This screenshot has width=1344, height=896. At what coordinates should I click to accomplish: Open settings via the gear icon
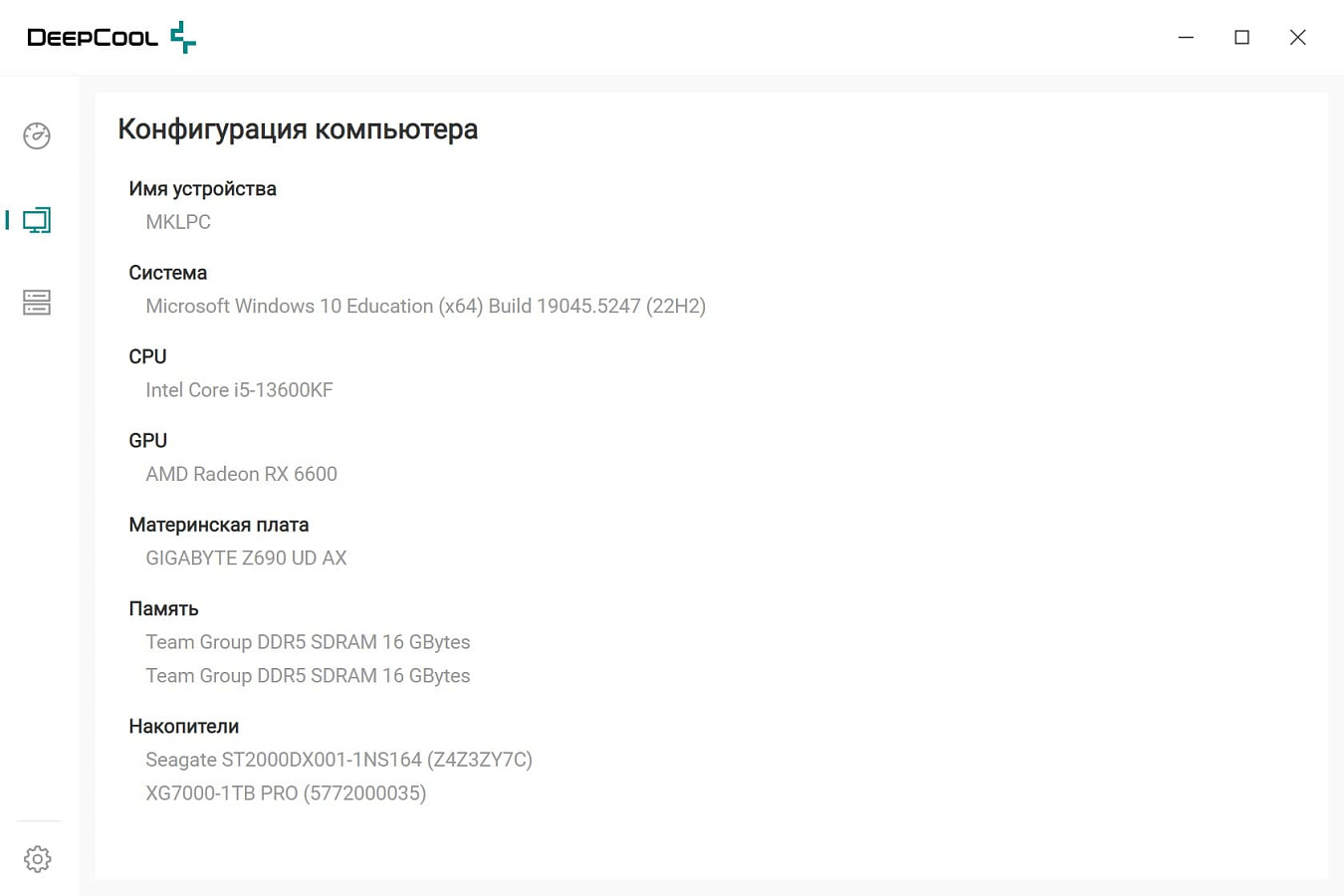[x=38, y=859]
